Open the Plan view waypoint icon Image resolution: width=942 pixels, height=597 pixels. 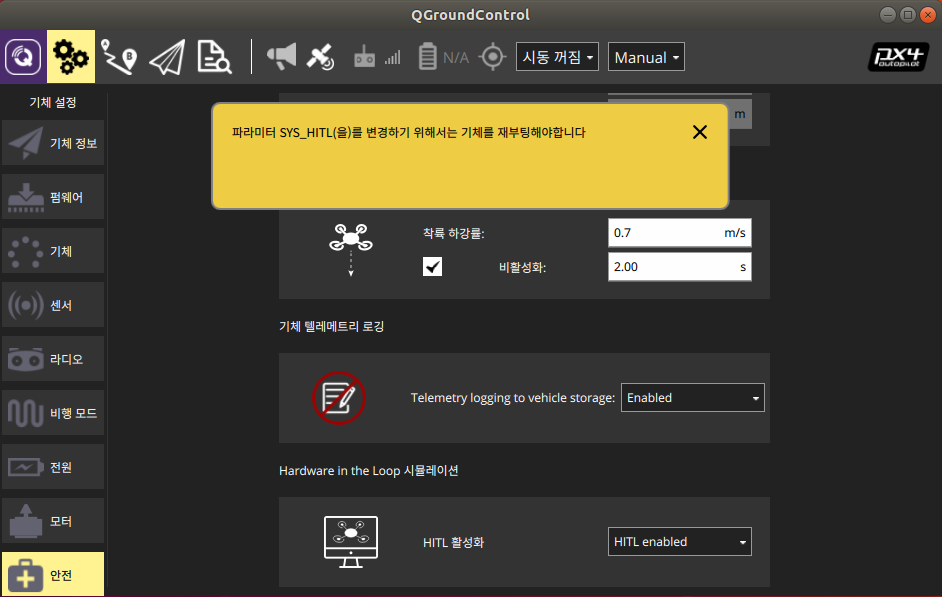coord(119,57)
